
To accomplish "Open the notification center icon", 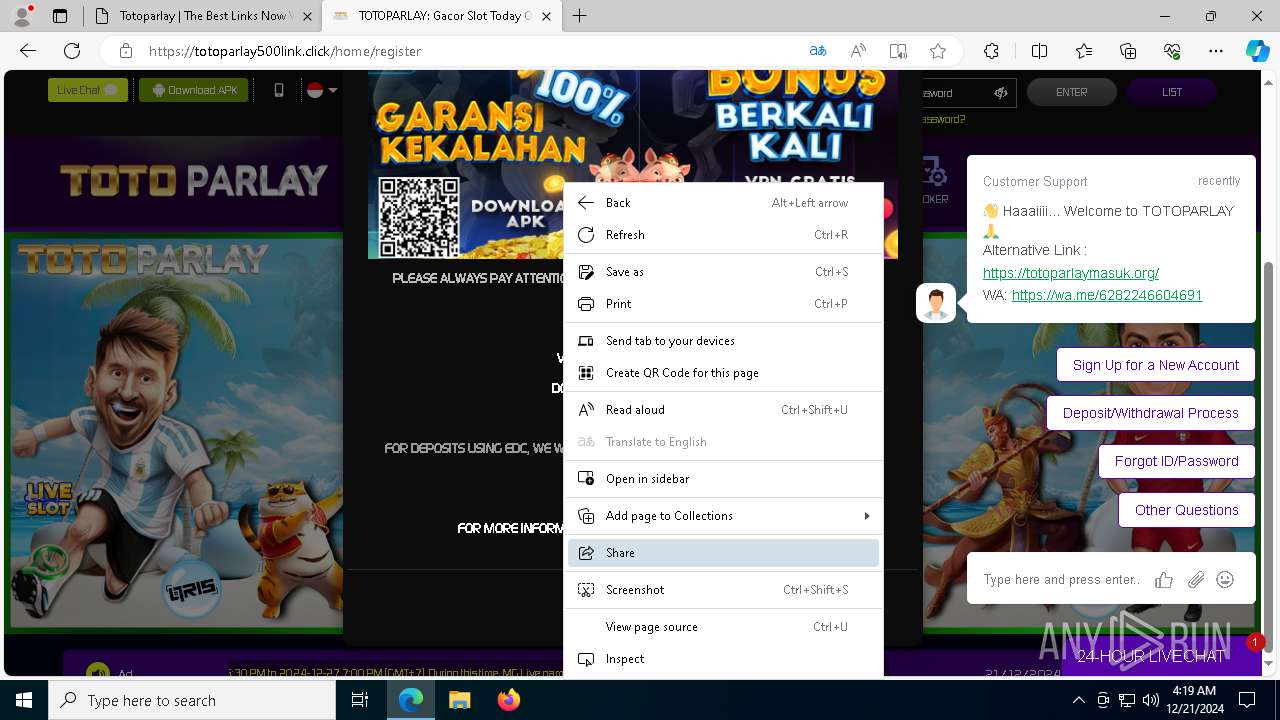I will (1247, 700).
